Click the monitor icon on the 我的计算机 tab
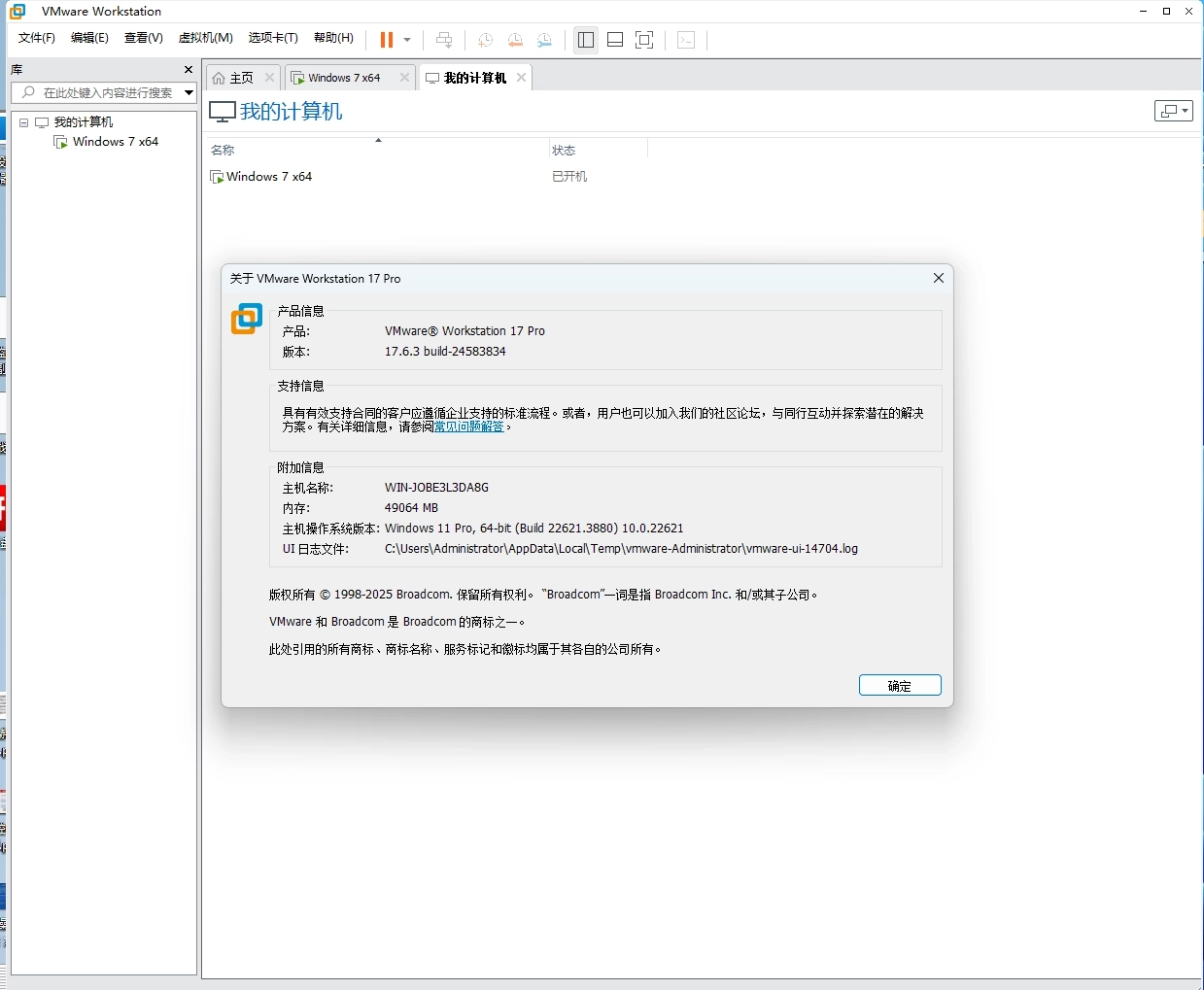Screen dimensions: 1204x990 [x=432, y=78]
